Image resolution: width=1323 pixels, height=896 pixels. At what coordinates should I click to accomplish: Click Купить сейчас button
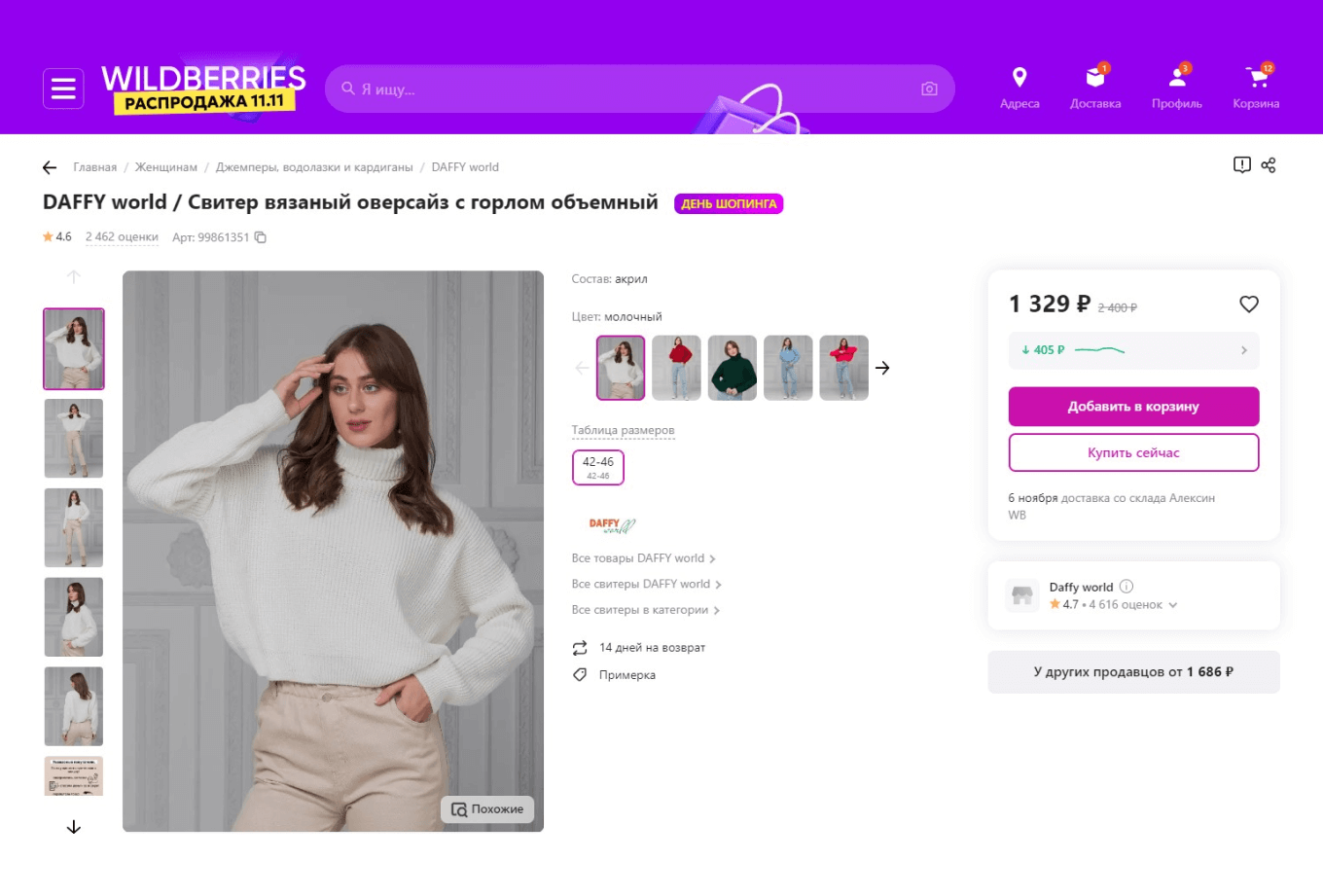(1133, 452)
